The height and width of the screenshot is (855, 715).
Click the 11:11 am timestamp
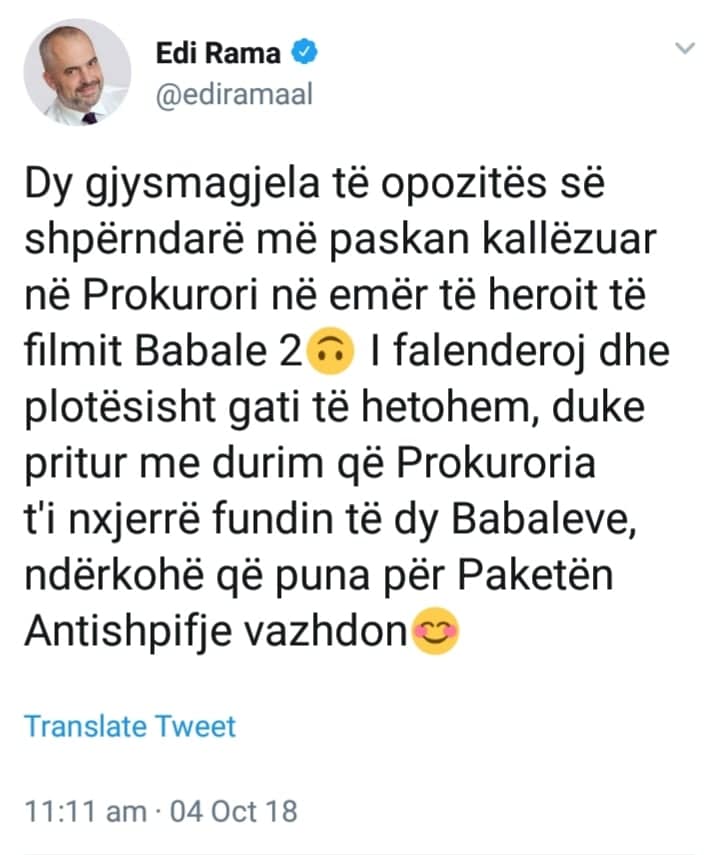(84, 809)
